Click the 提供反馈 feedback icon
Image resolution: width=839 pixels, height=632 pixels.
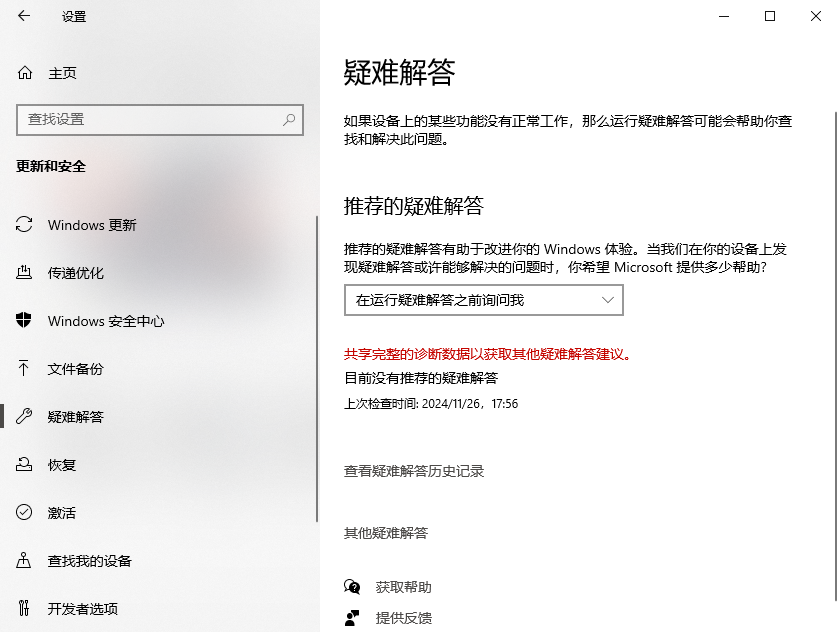(352, 618)
